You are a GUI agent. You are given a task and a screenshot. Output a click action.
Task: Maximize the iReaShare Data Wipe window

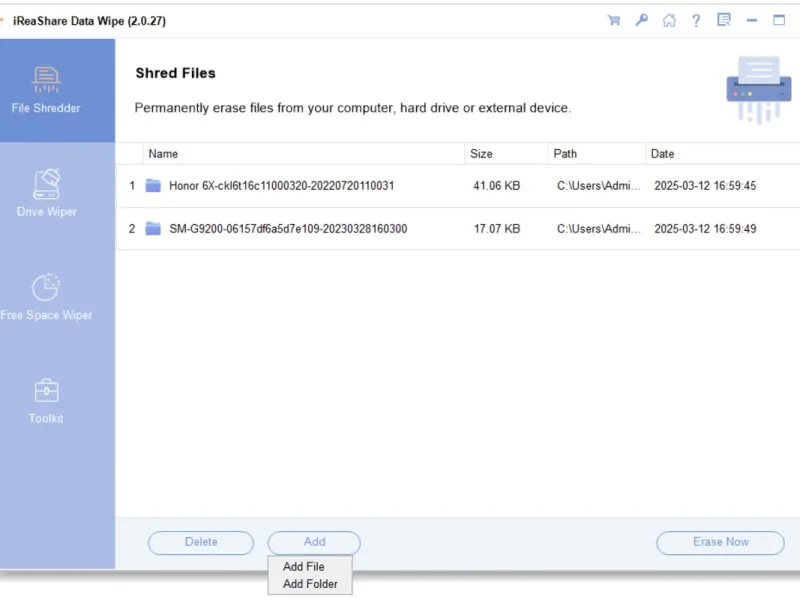[779, 20]
